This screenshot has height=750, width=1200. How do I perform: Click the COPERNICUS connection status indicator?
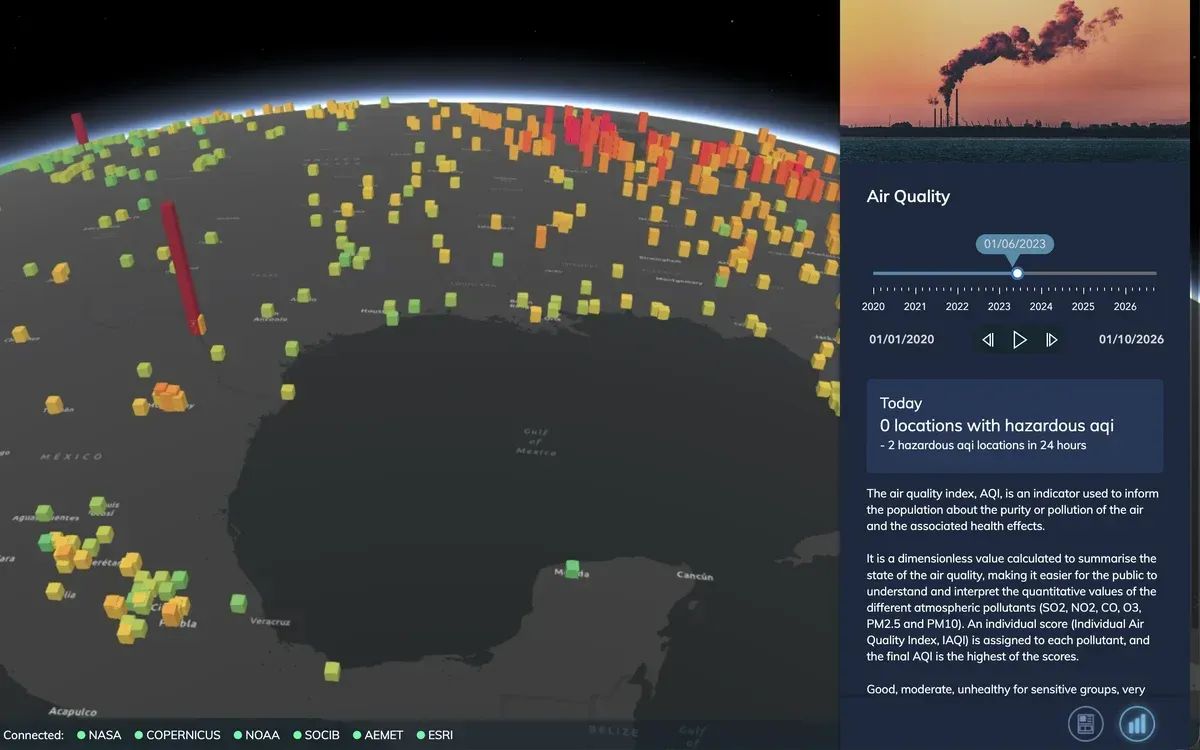[x=177, y=735]
